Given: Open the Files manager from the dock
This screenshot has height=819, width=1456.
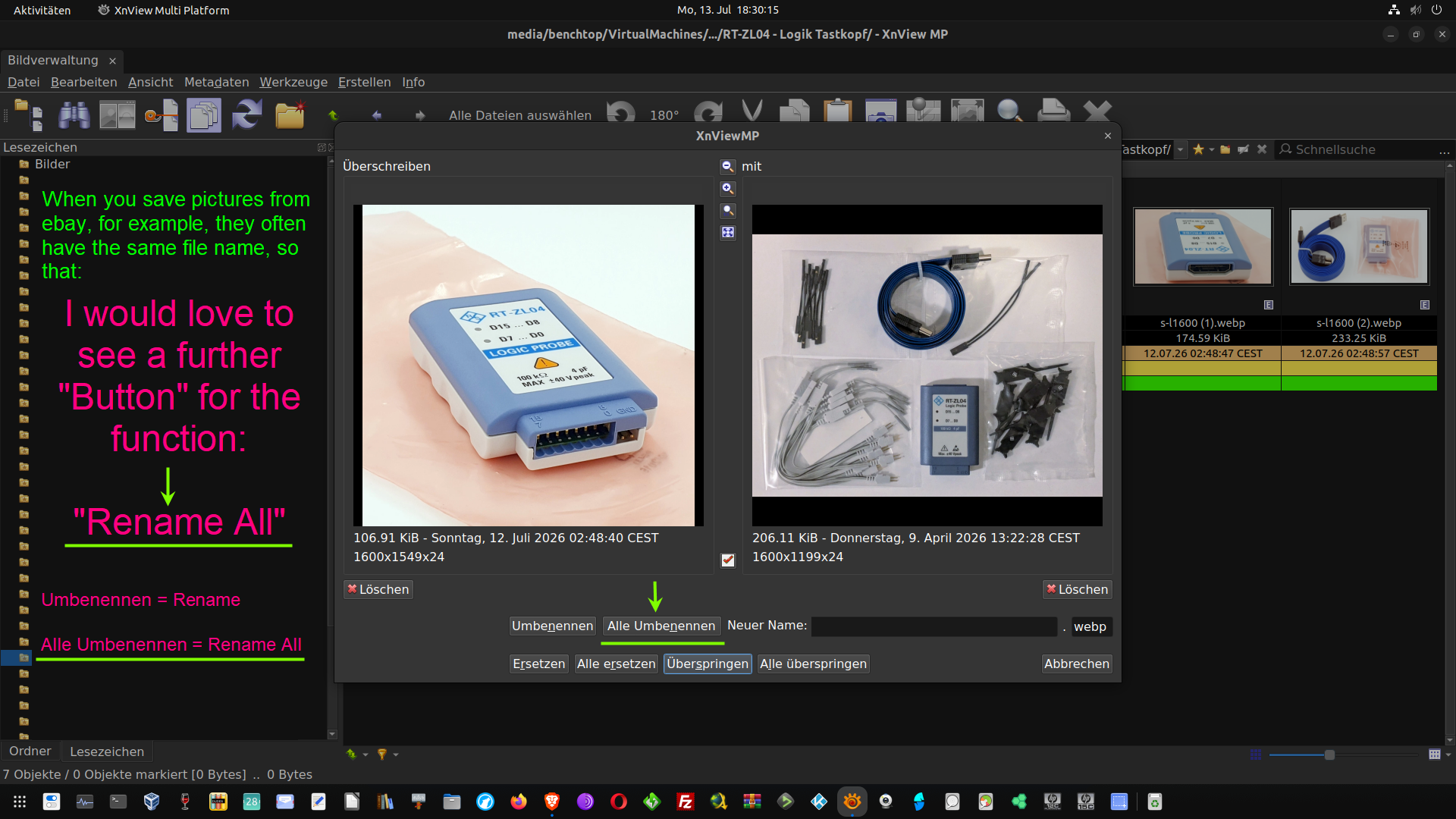Looking at the screenshot, I should click(x=452, y=802).
